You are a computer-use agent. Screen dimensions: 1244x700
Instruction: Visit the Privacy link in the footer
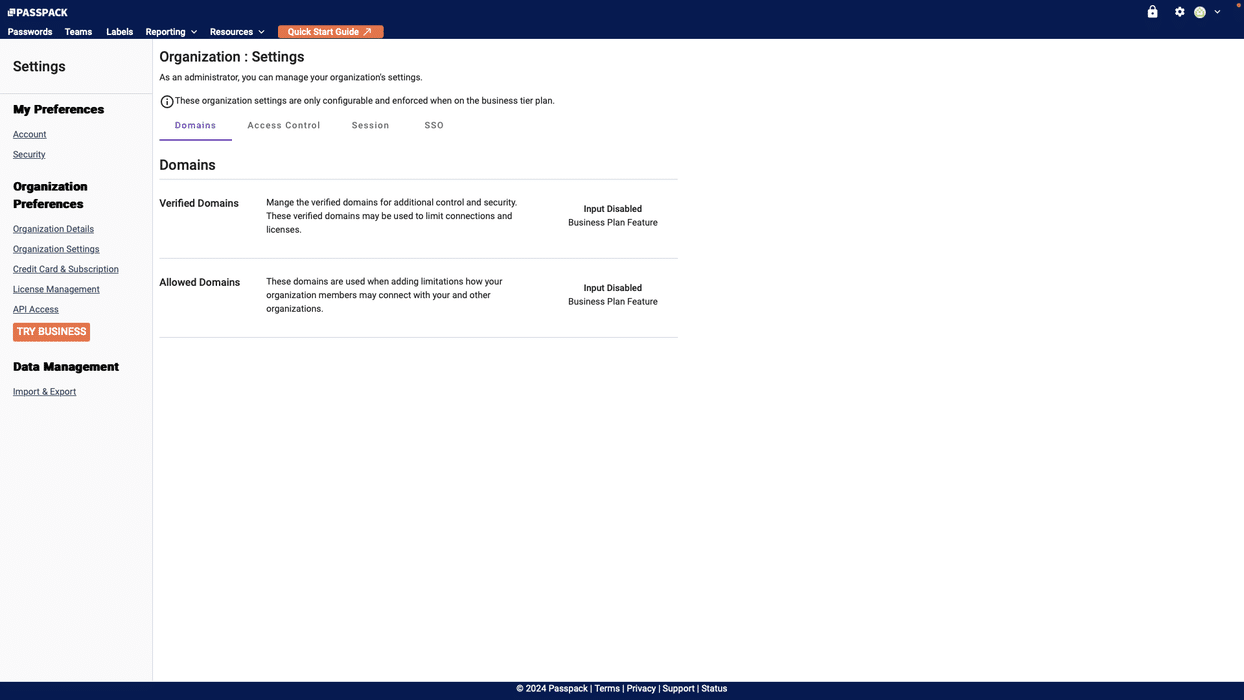click(641, 688)
